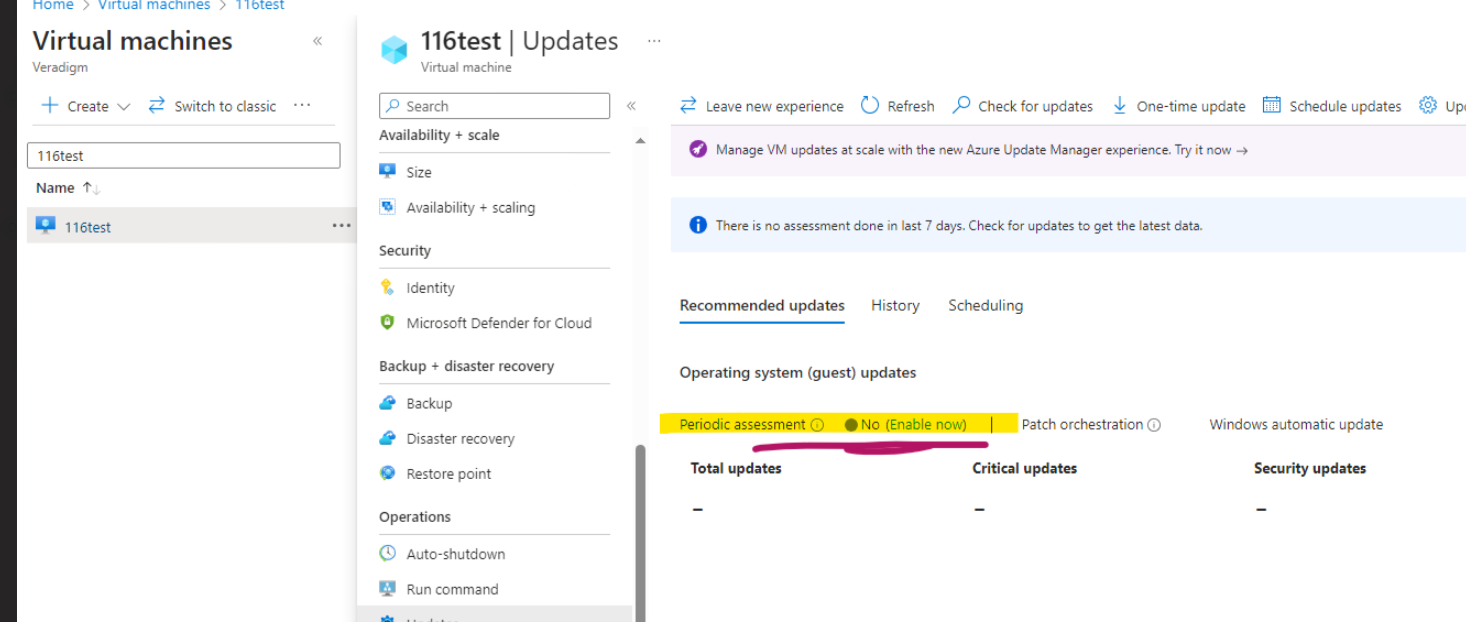The height and width of the screenshot is (622, 1466).
Task: Click the 116test virtual machine cube icon
Action: [394, 49]
